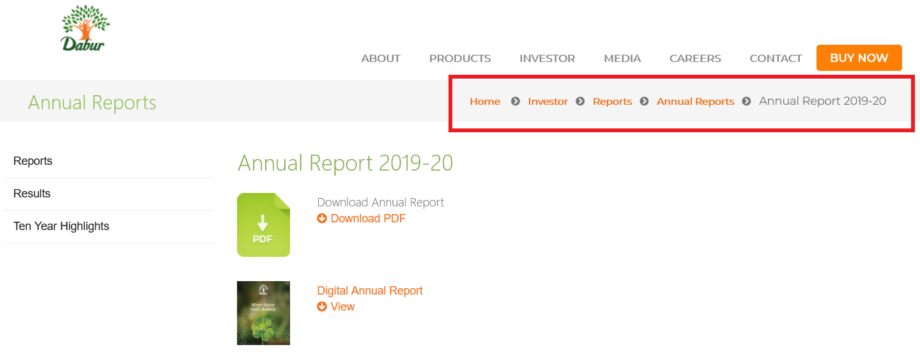
Task: Open the CONTACT menu
Action: coord(776,59)
